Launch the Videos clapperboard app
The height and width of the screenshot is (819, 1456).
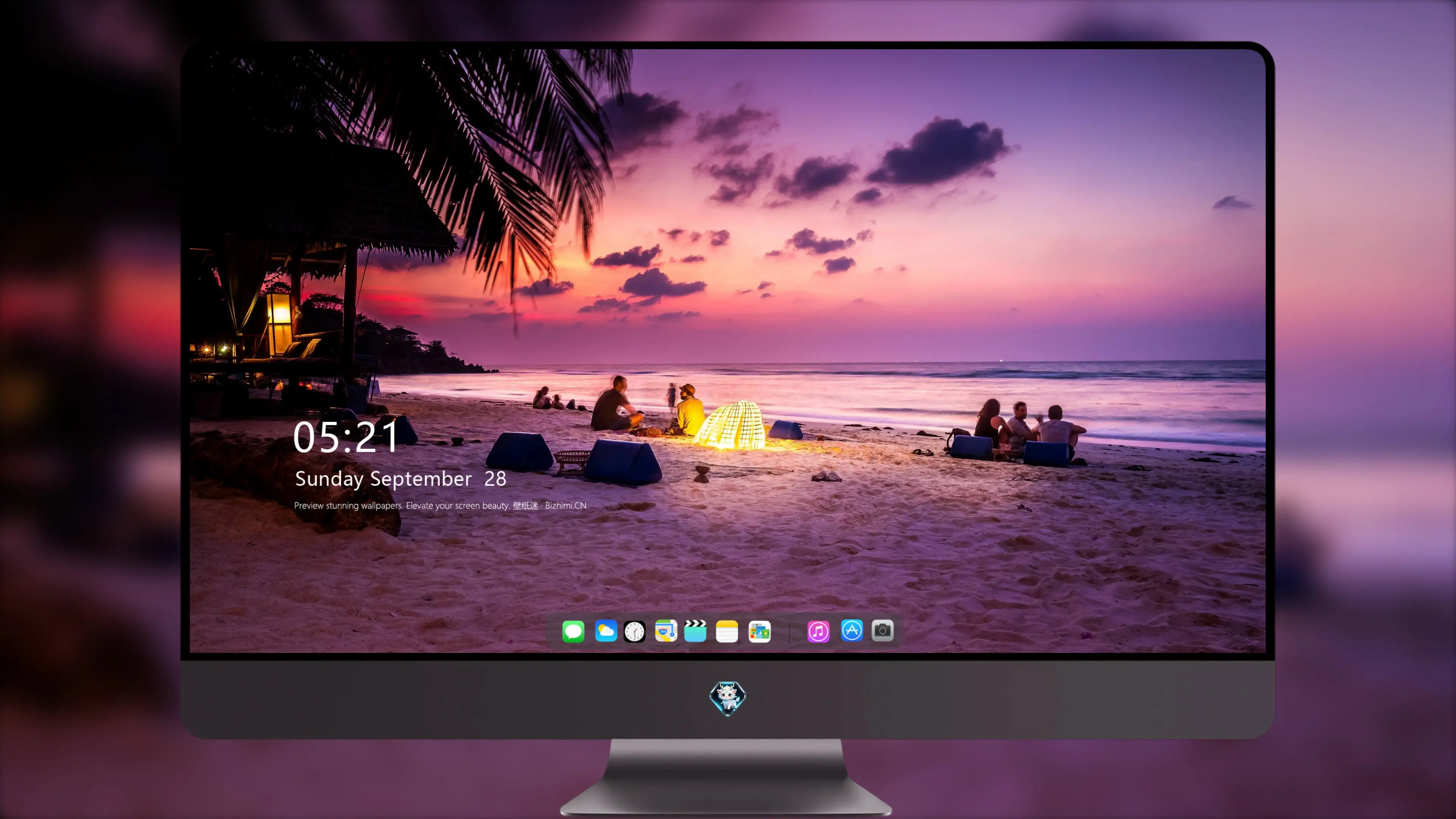click(x=695, y=631)
